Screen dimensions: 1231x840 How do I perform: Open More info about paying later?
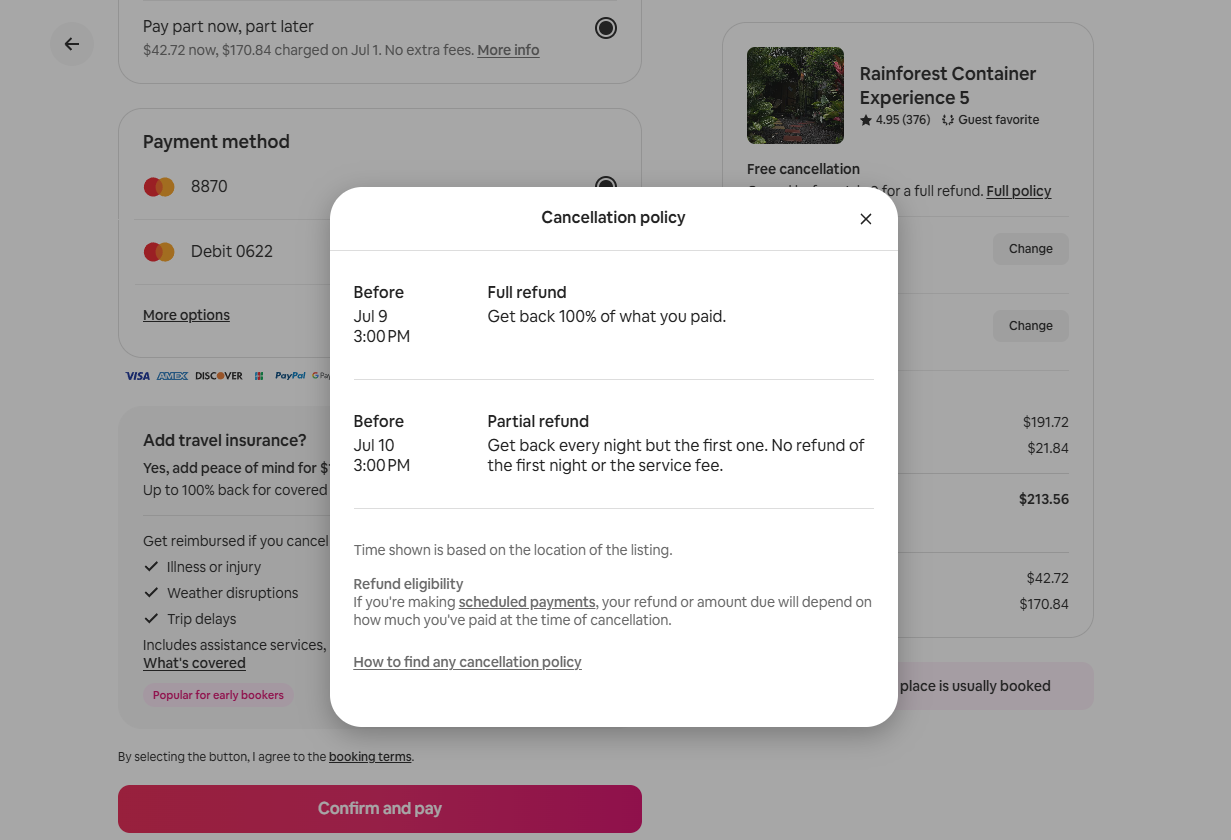click(x=508, y=50)
